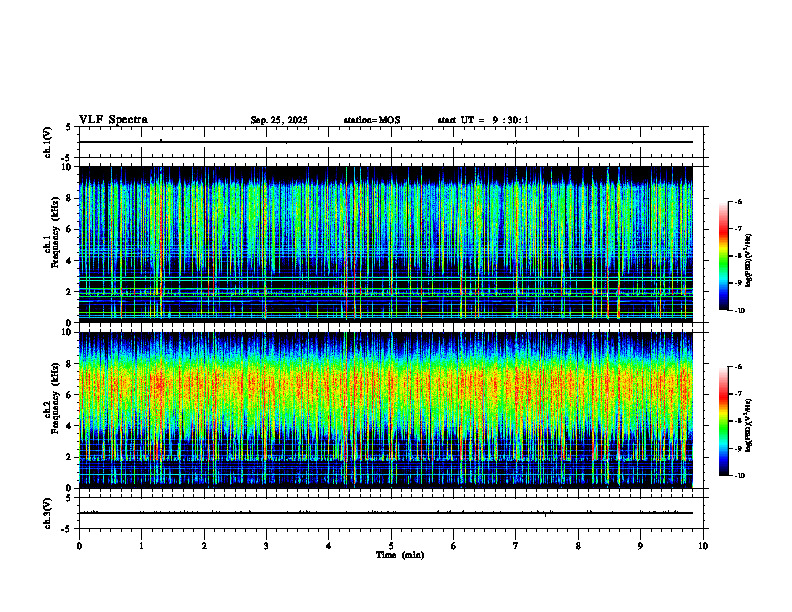792x612 pixels.
Task: Click the "ch.3(V)" axis label
Action: point(47,513)
